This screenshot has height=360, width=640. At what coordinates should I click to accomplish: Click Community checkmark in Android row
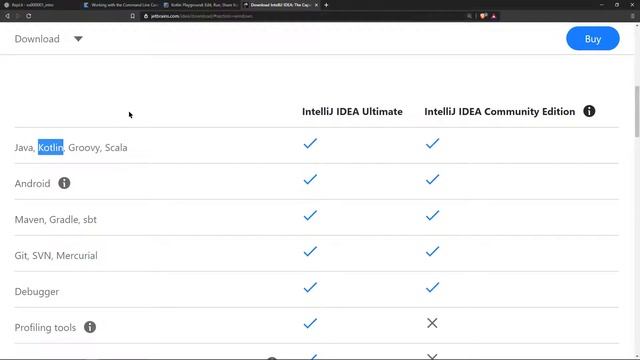click(432, 179)
